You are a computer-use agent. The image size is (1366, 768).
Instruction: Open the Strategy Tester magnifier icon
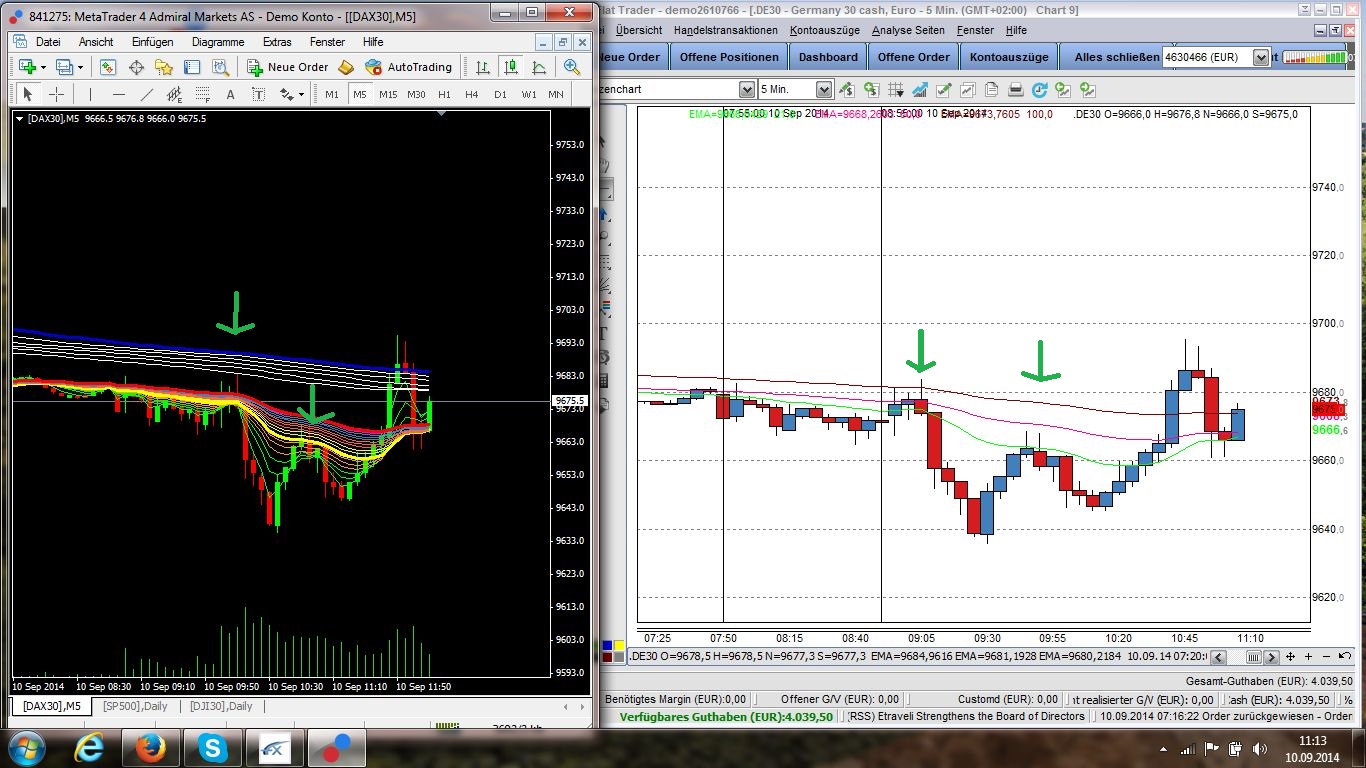click(x=220, y=67)
